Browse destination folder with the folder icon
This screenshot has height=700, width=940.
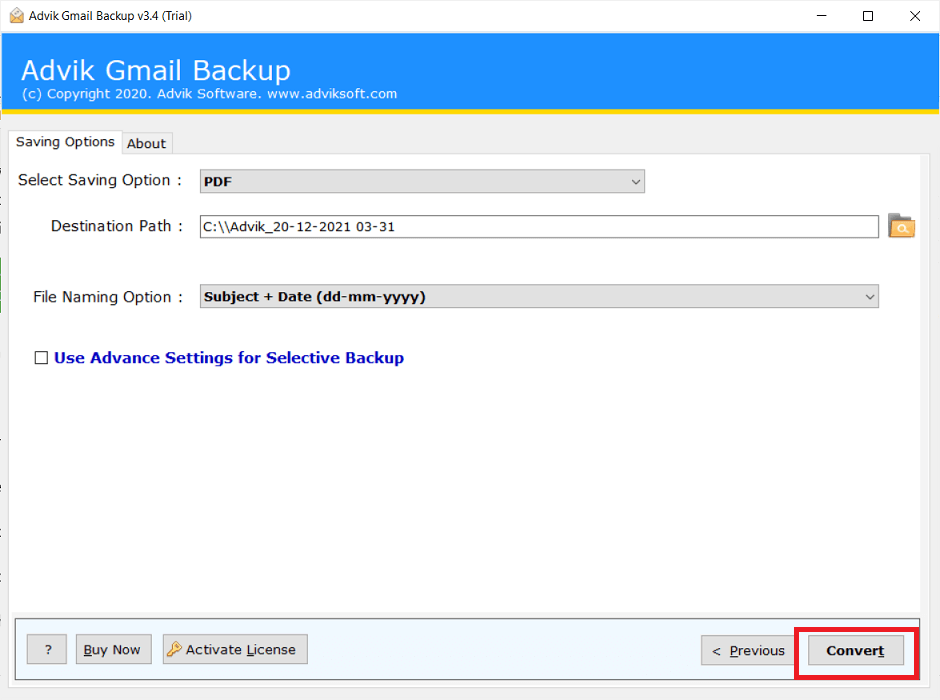tap(901, 226)
